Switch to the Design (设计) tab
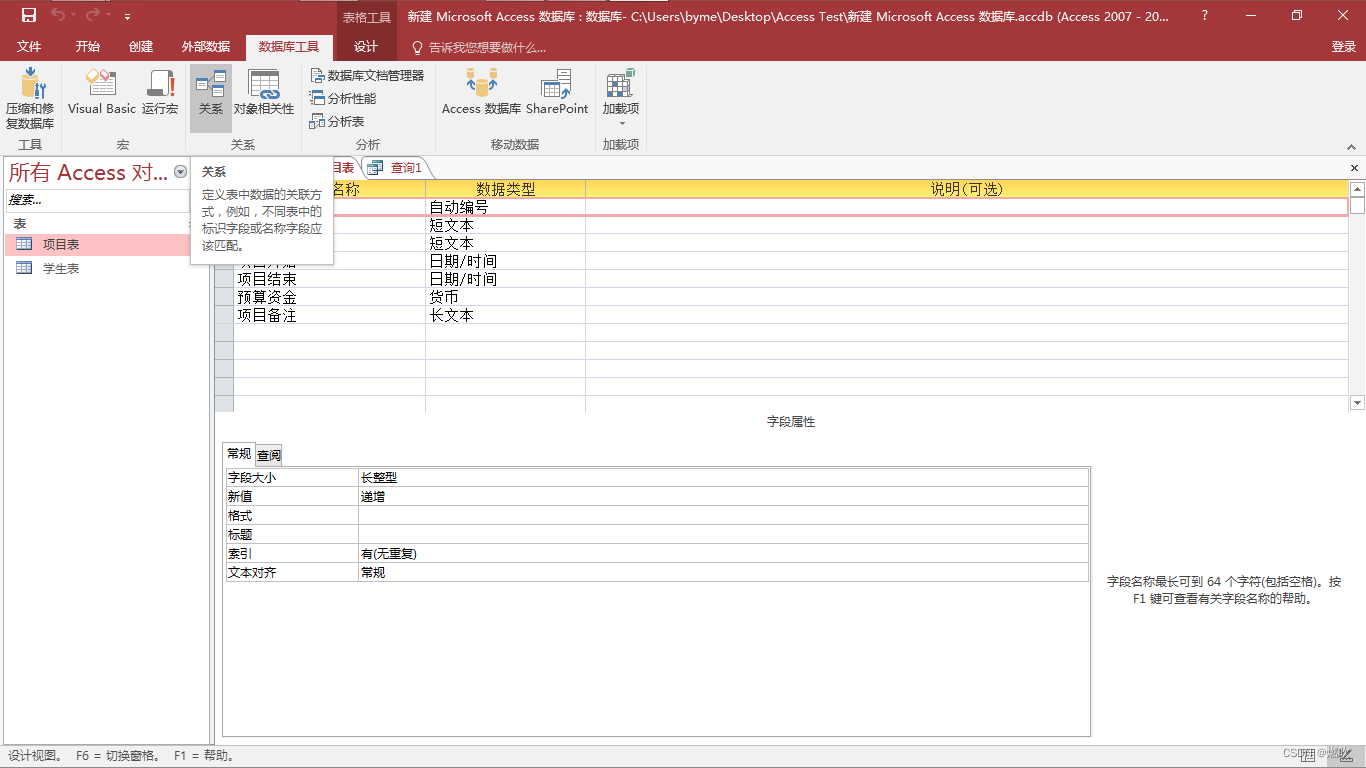This screenshot has height=768, width=1366. [366, 47]
